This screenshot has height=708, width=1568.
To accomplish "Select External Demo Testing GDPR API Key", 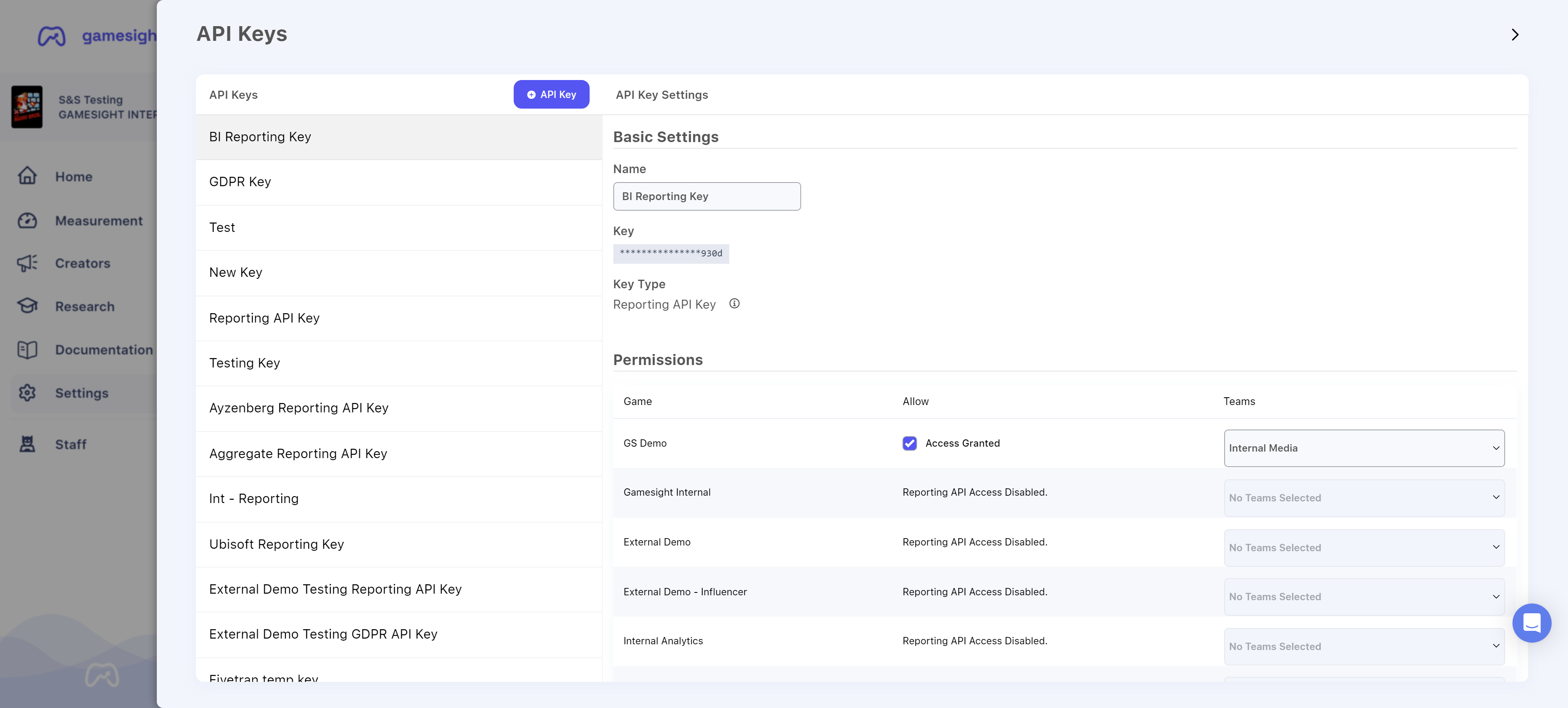I will tap(399, 635).
